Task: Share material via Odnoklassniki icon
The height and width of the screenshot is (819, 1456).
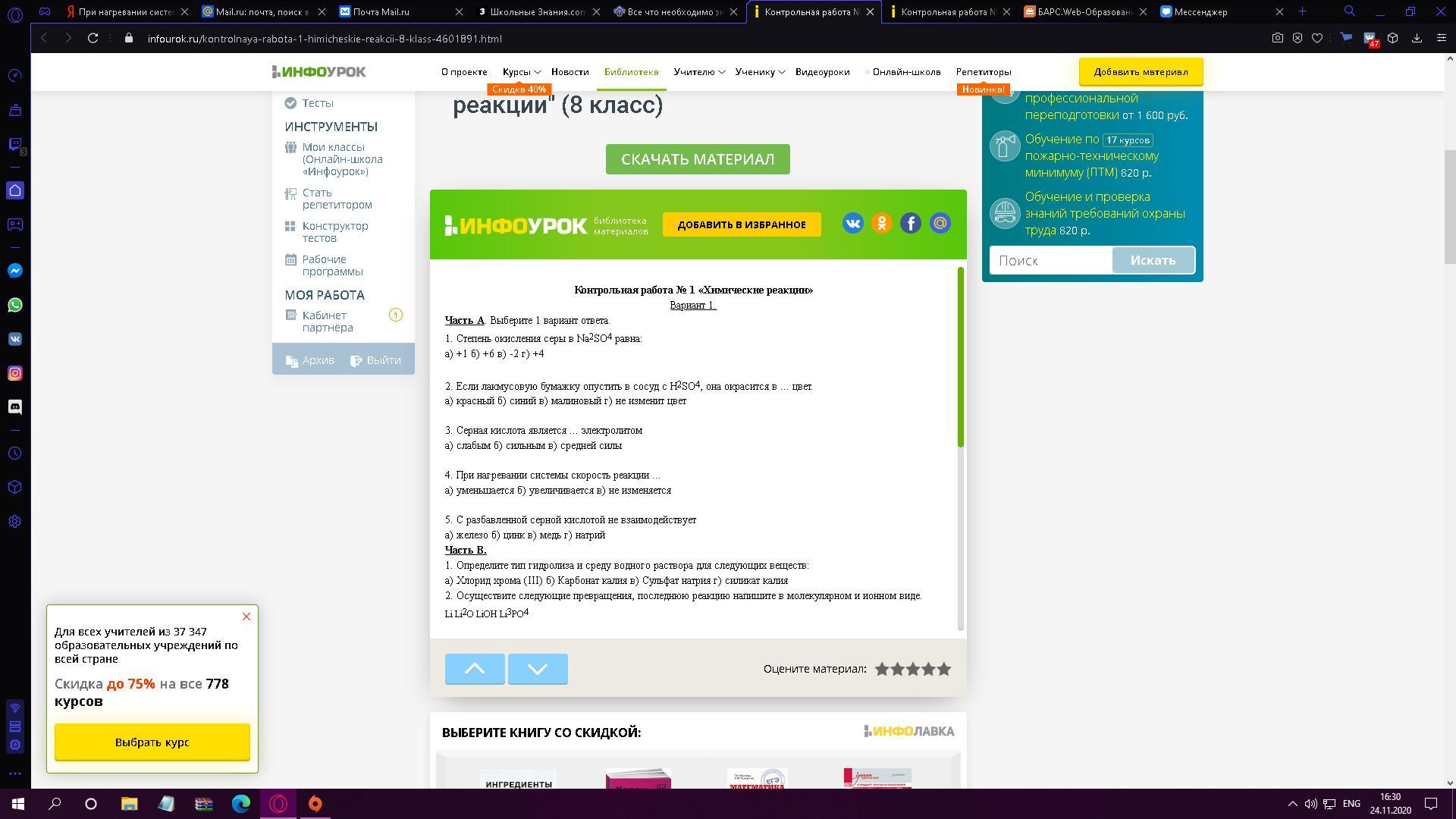Action: [881, 223]
